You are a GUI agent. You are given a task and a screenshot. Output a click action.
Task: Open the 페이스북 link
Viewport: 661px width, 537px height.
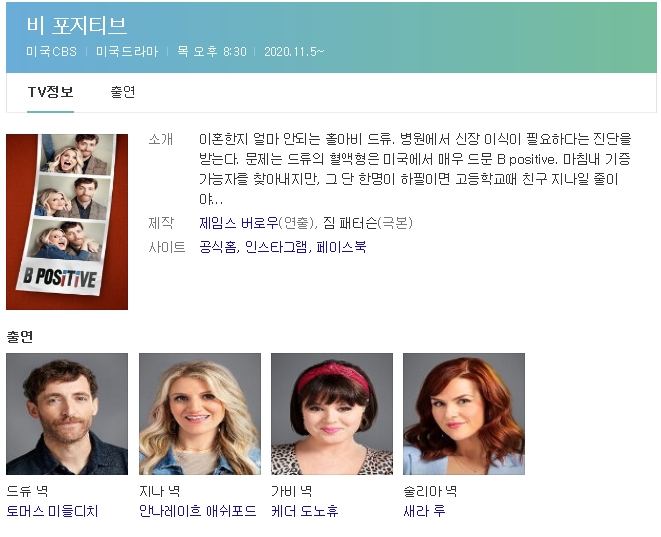(341, 245)
